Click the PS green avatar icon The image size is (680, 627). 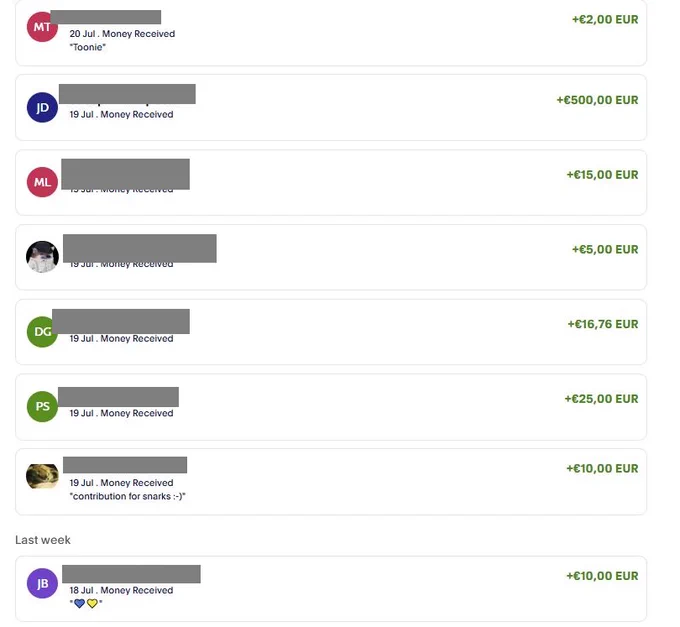[x=42, y=406]
